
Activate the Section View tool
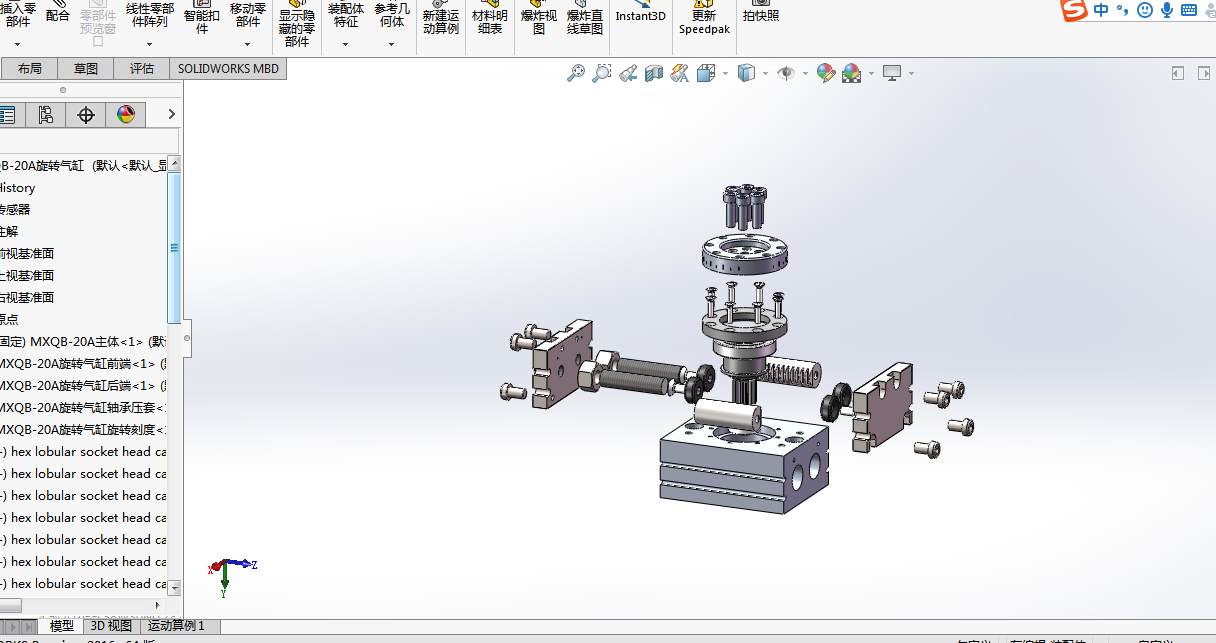[x=654, y=73]
